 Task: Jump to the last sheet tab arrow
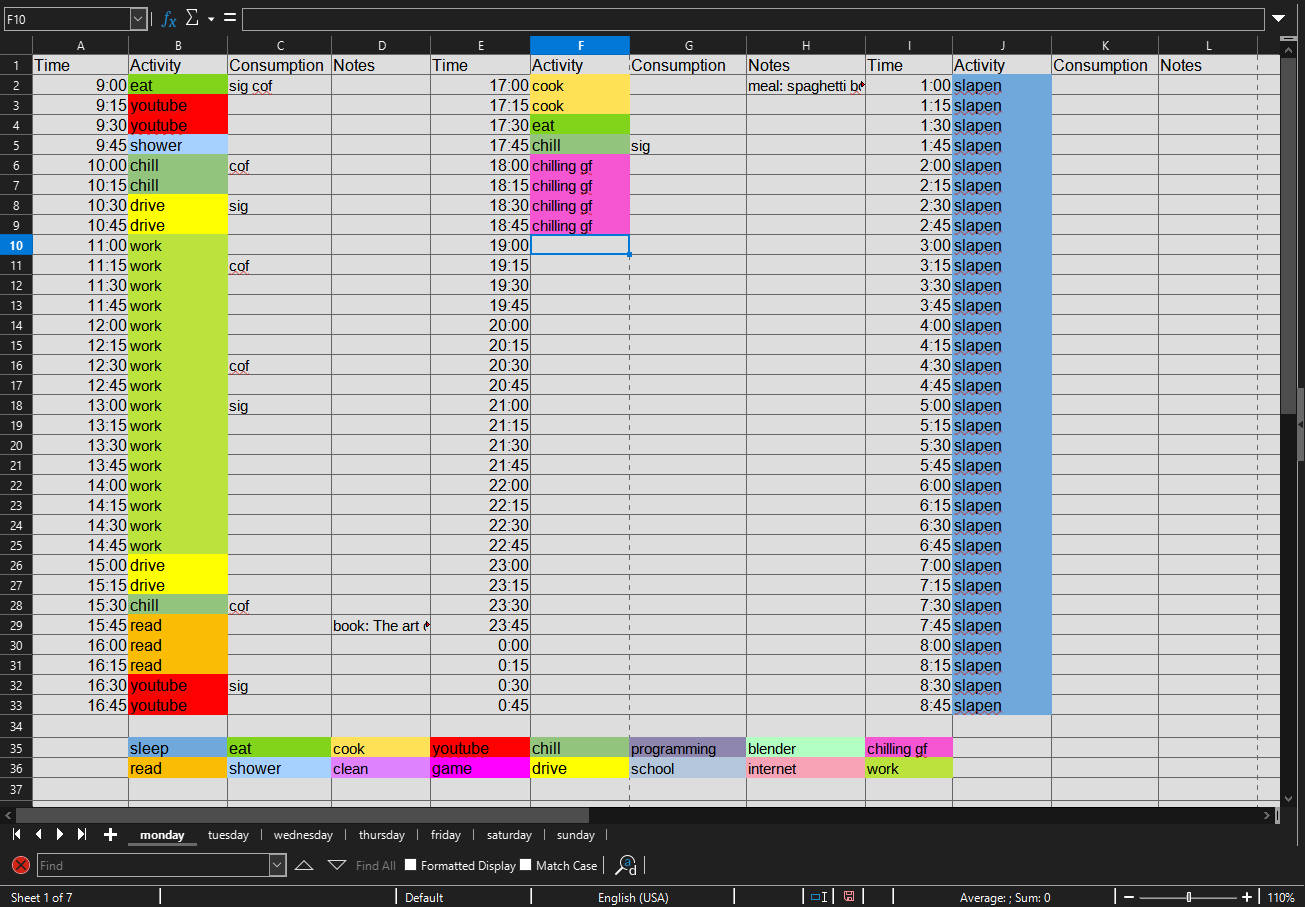pos(82,834)
